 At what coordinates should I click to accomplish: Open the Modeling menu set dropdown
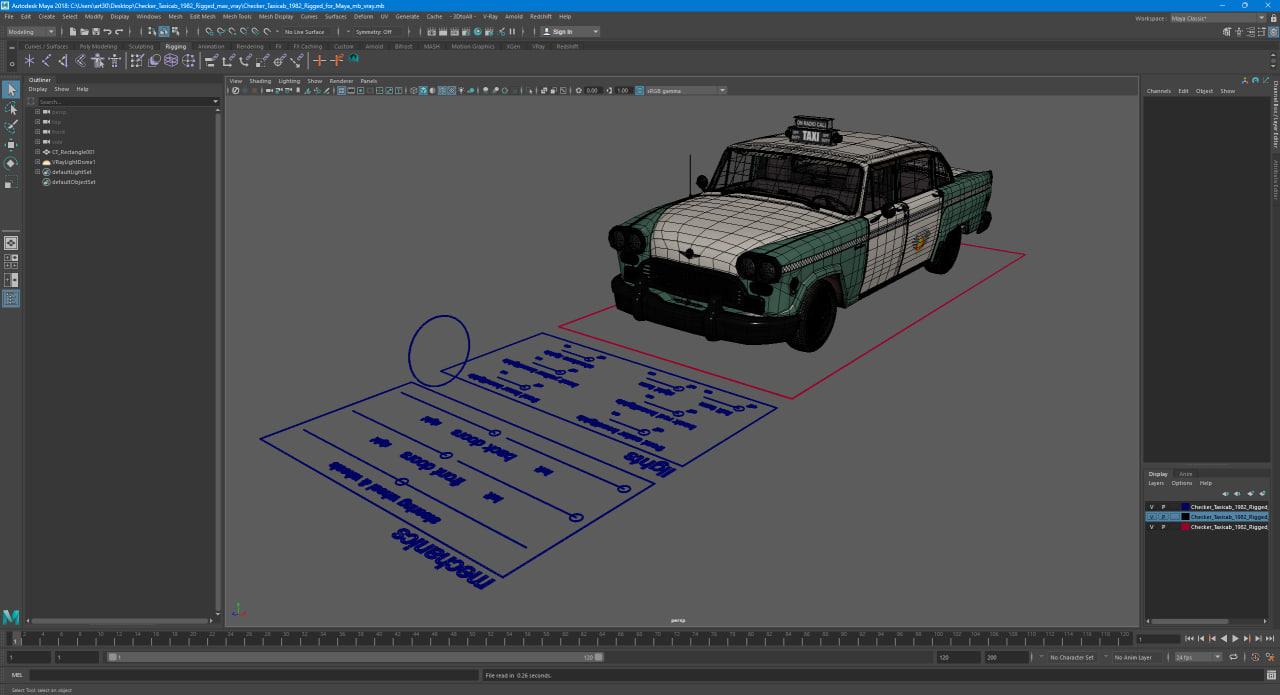click(31, 31)
